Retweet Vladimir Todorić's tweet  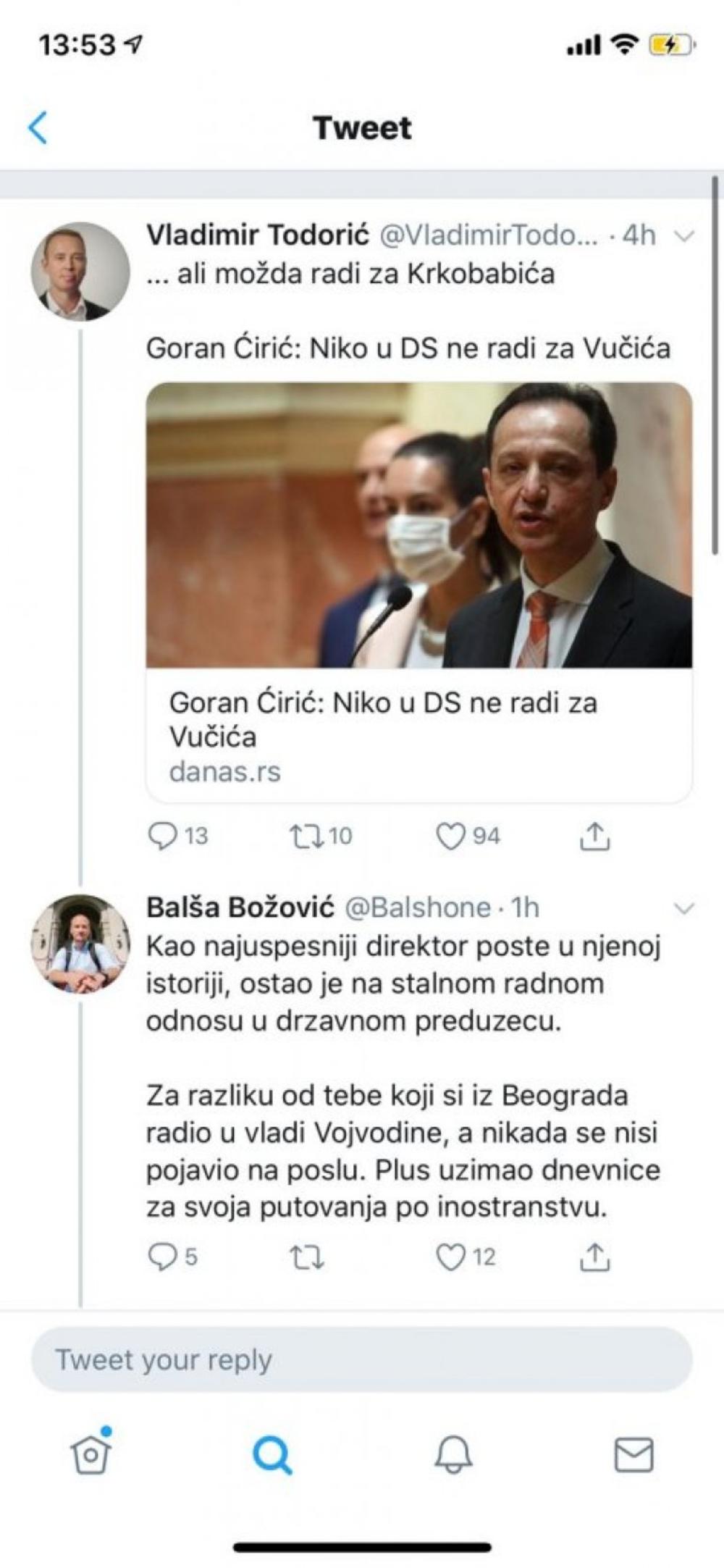pos(305,836)
